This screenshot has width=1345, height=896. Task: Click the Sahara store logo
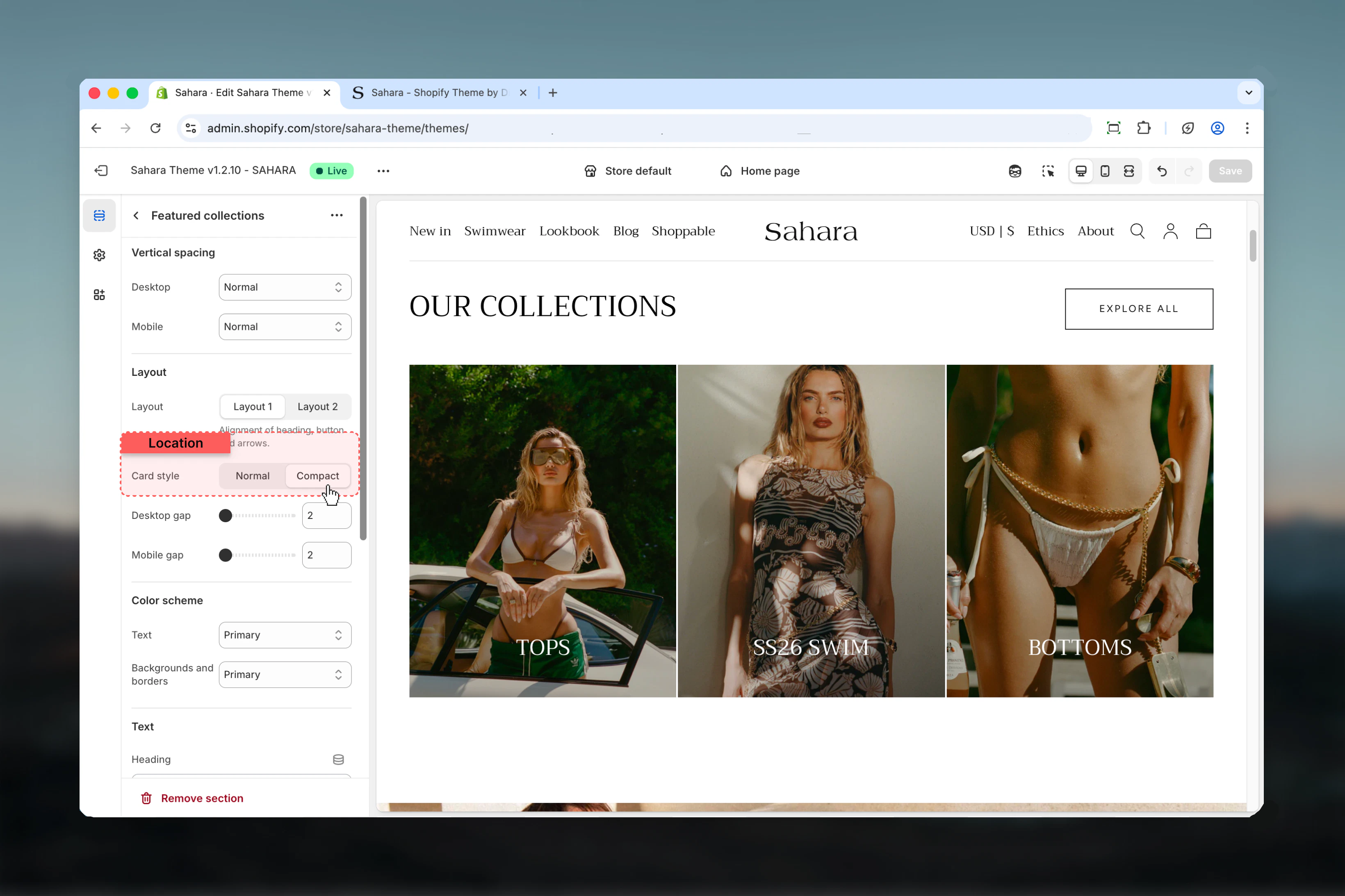(811, 232)
